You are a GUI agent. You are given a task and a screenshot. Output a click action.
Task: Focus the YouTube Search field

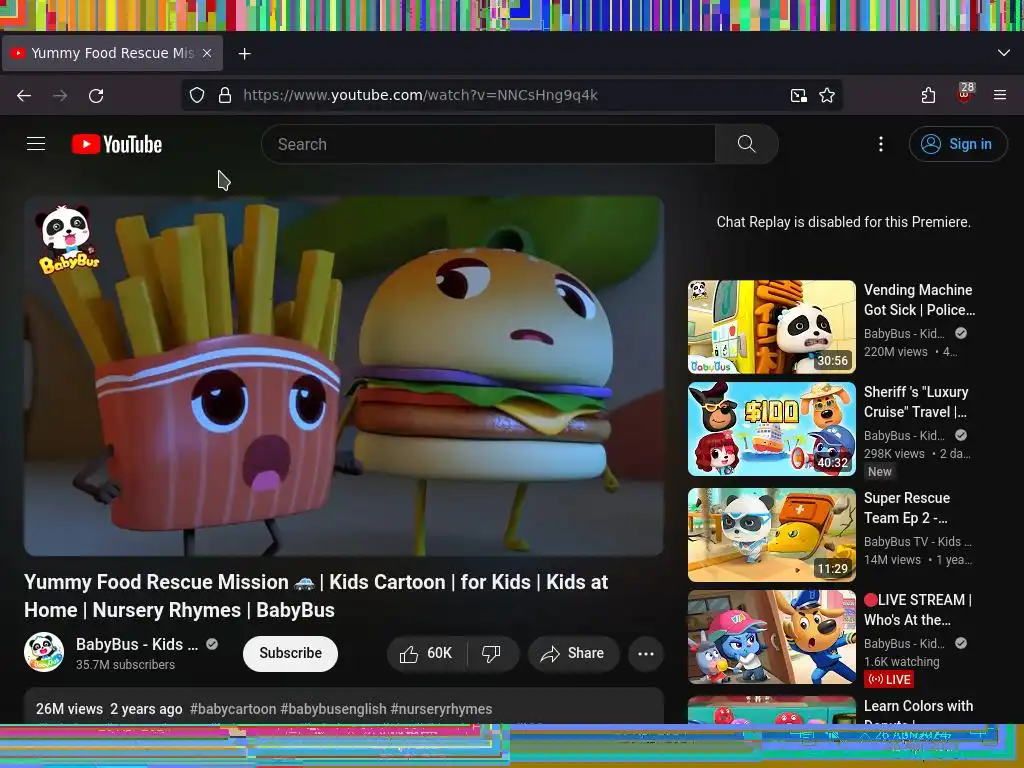point(488,144)
